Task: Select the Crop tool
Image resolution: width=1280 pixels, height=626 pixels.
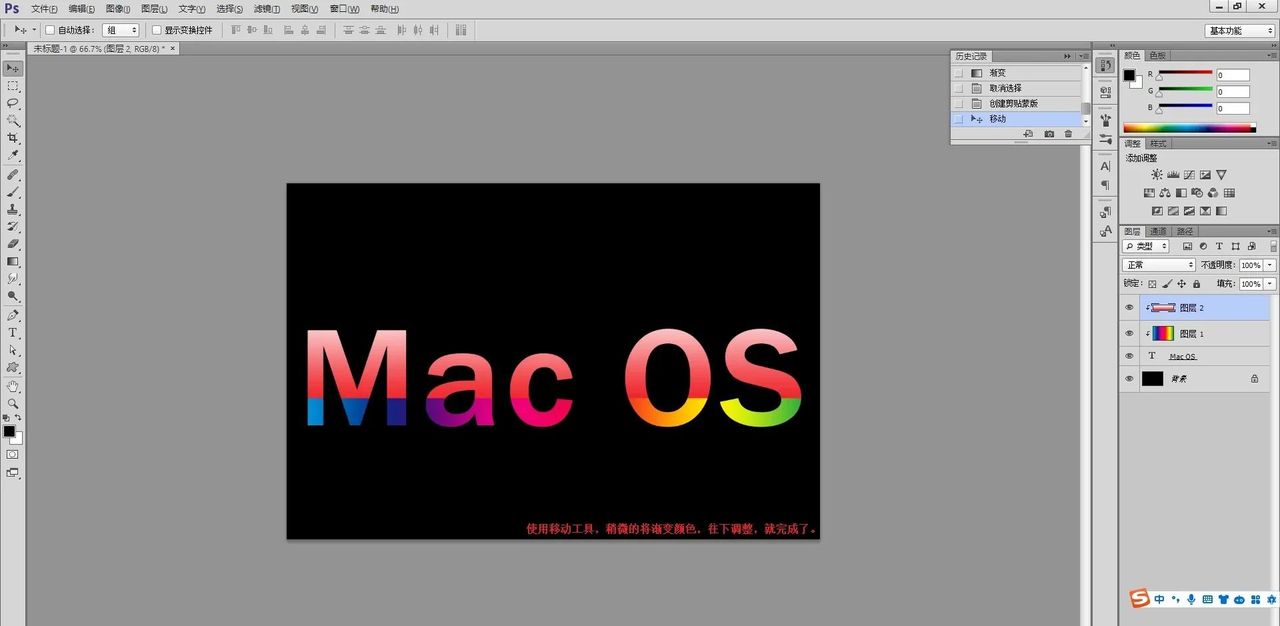Action: point(13,138)
